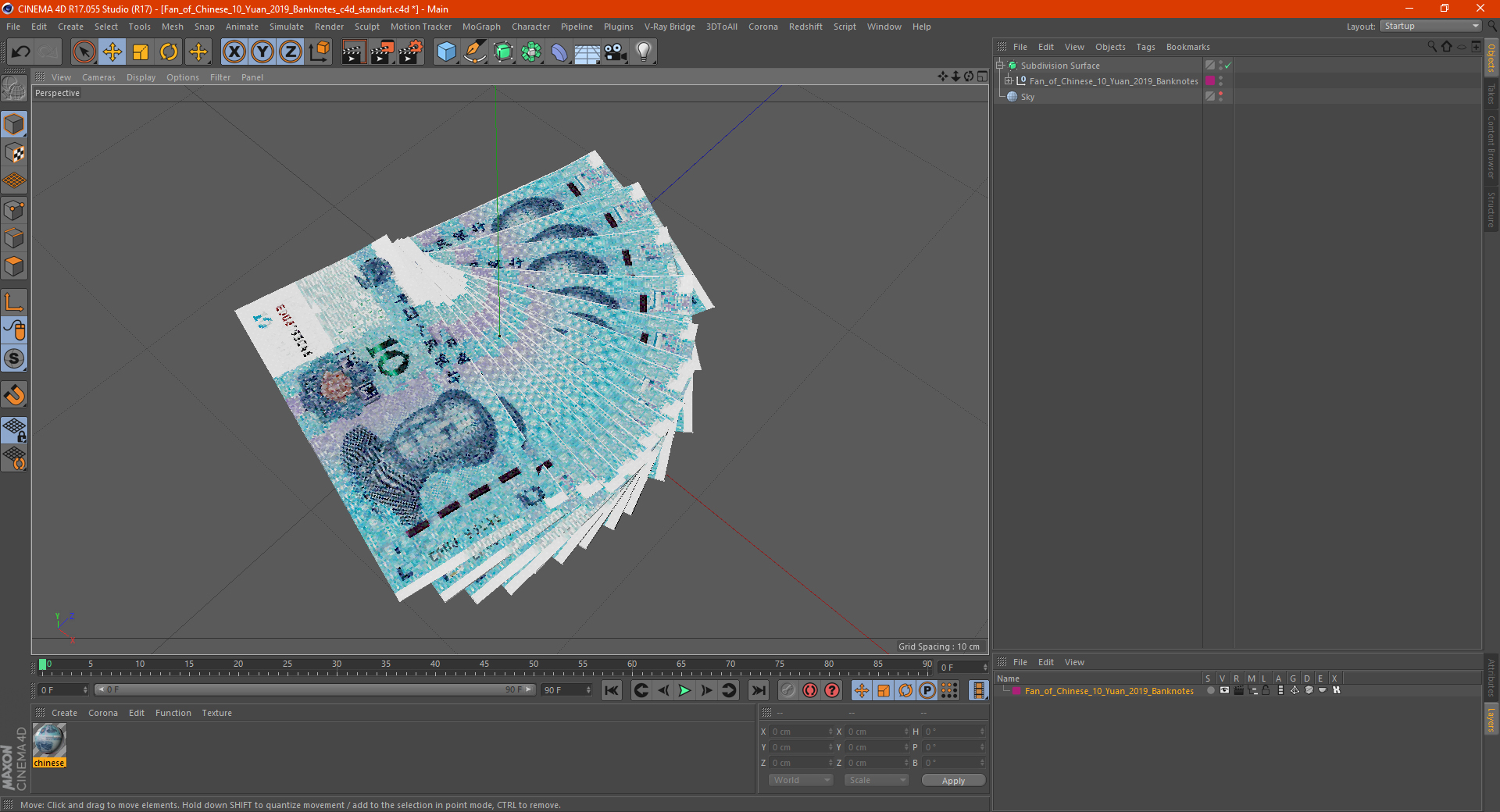Go to end of animation
1500x812 pixels.
[x=758, y=690]
